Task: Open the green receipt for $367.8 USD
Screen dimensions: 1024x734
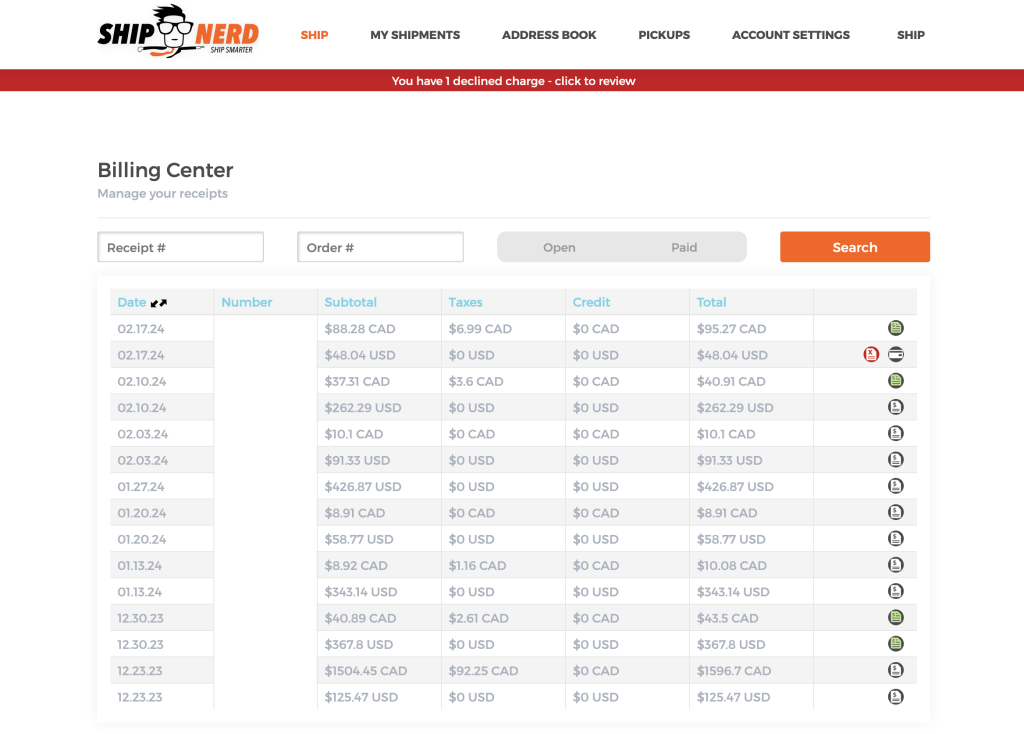Action: tap(896, 644)
